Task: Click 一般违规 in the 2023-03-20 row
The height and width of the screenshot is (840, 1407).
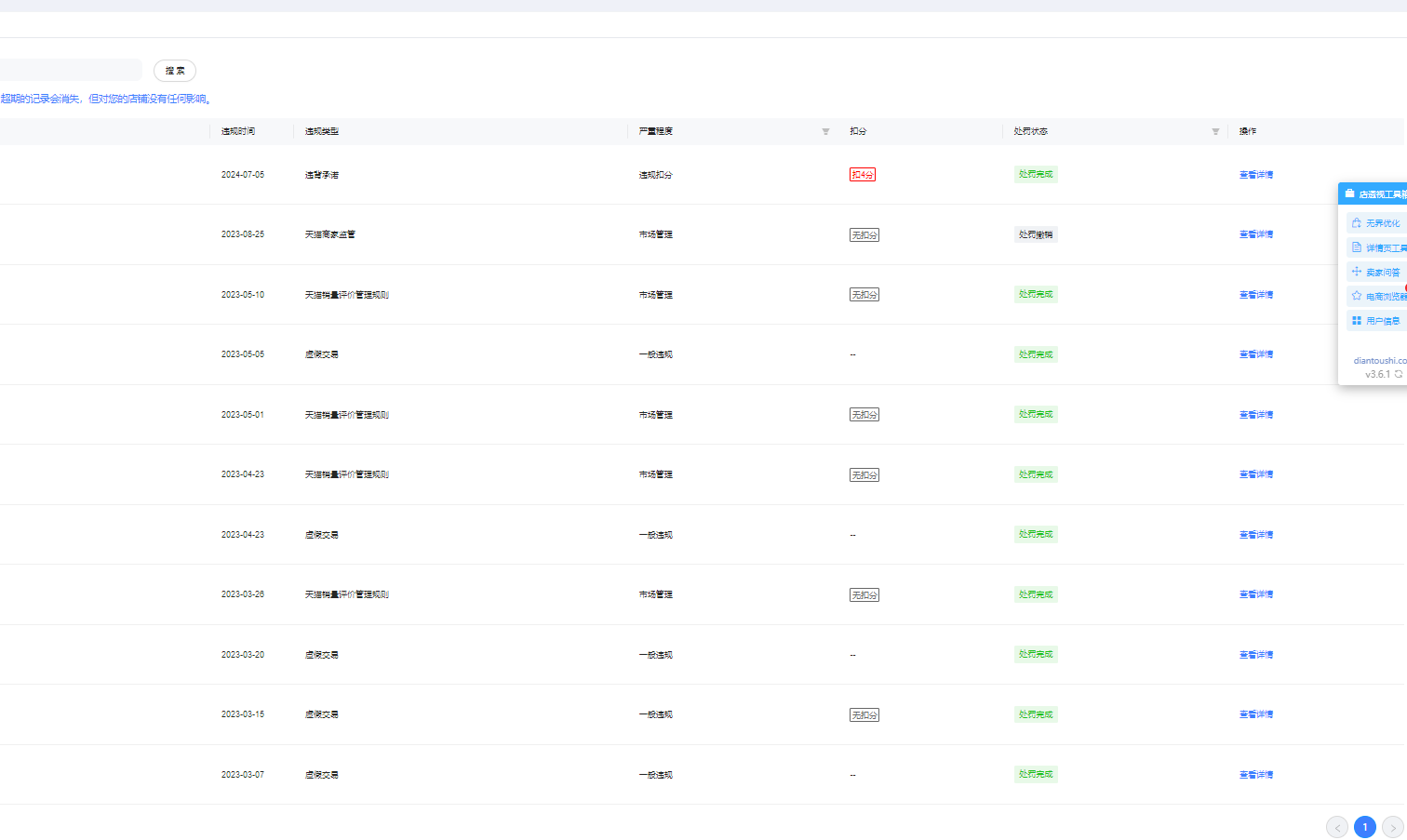Action: click(656, 655)
